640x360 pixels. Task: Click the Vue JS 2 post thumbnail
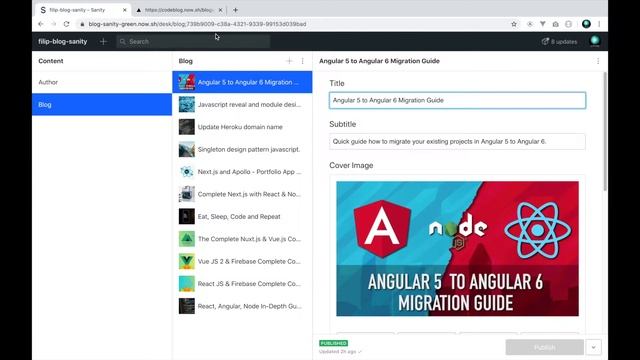coord(187,261)
